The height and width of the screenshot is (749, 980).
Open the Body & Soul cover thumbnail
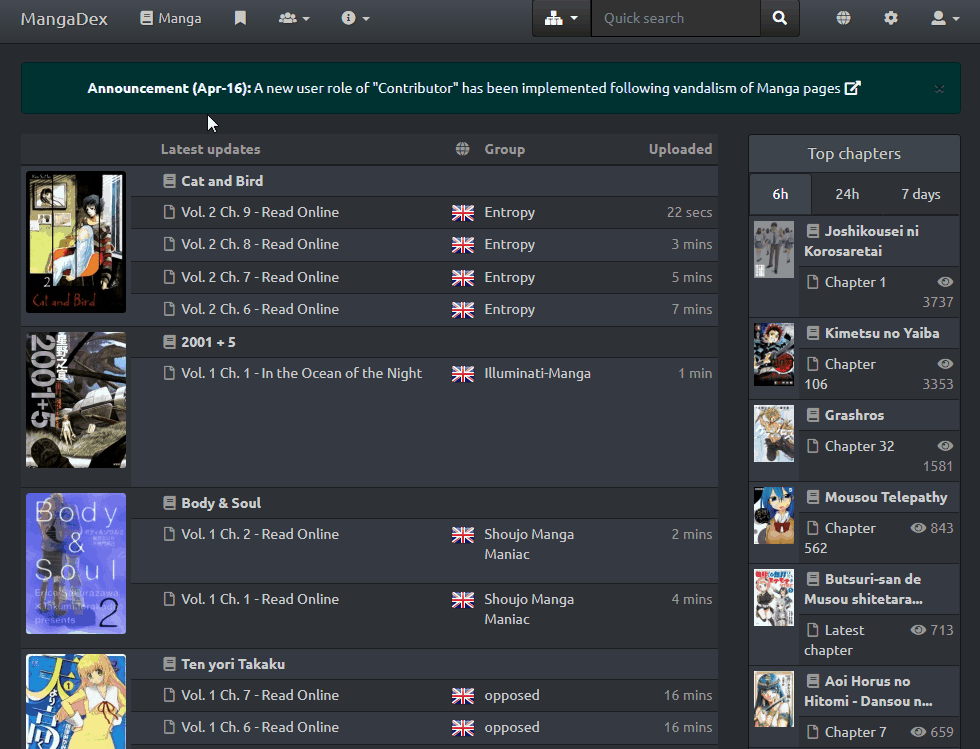(76, 563)
